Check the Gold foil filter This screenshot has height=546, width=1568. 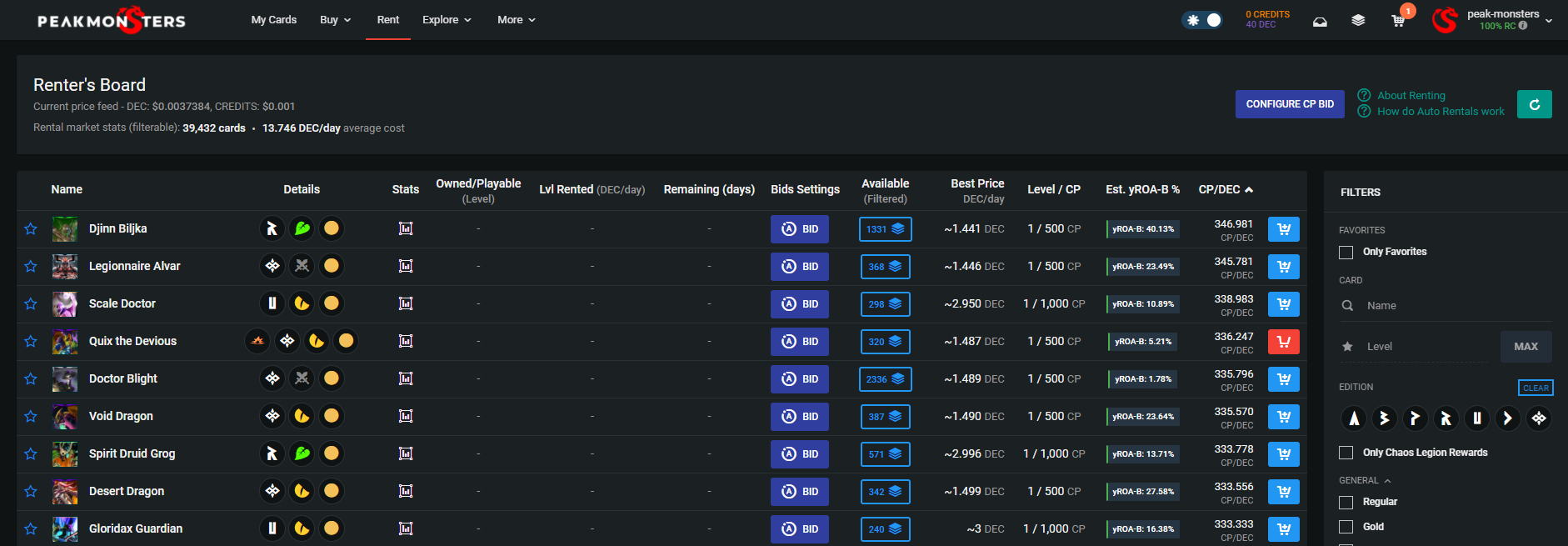click(1346, 527)
